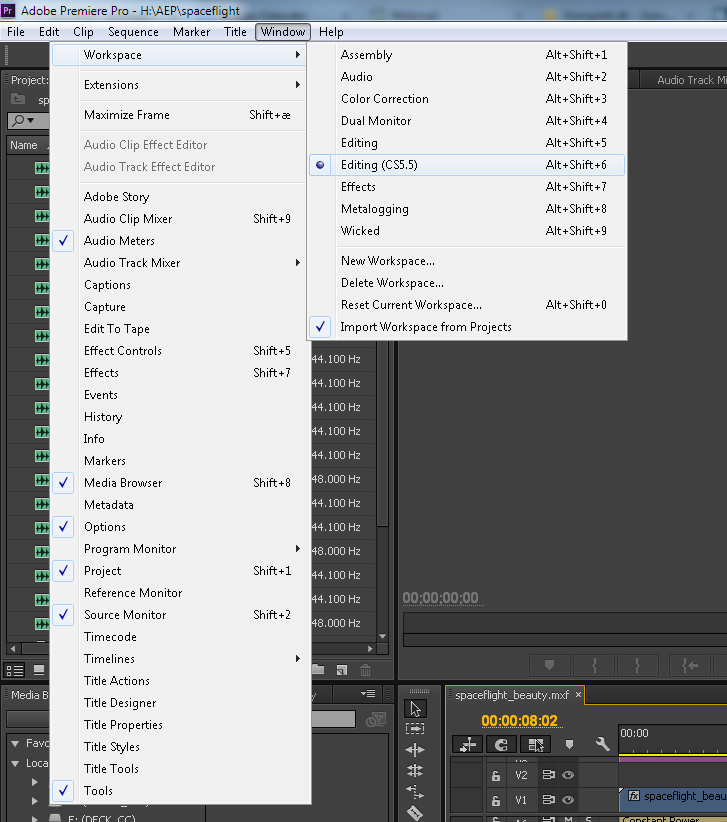Close the spaceflight_beauty.mxf timeline tab
Viewport: 727px width, 822px height.
578,695
